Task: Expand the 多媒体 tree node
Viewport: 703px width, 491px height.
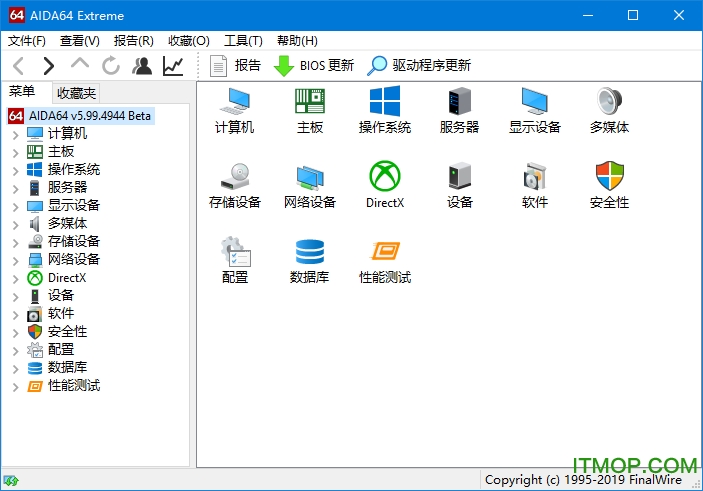Action: (15, 224)
